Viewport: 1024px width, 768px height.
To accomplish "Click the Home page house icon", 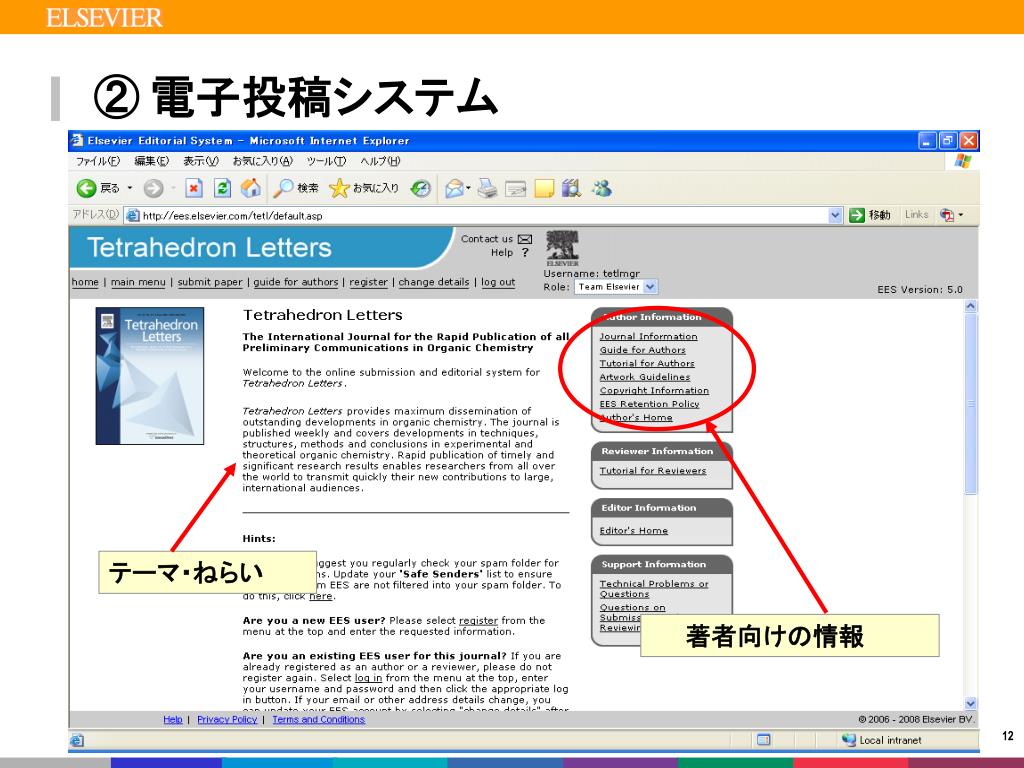I will pos(251,189).
